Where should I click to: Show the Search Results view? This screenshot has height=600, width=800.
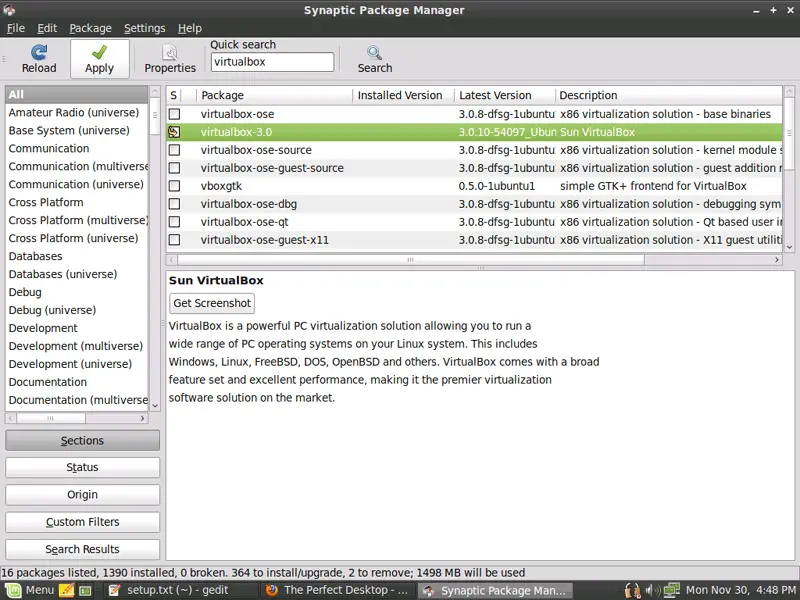click(x=82, y=549)
